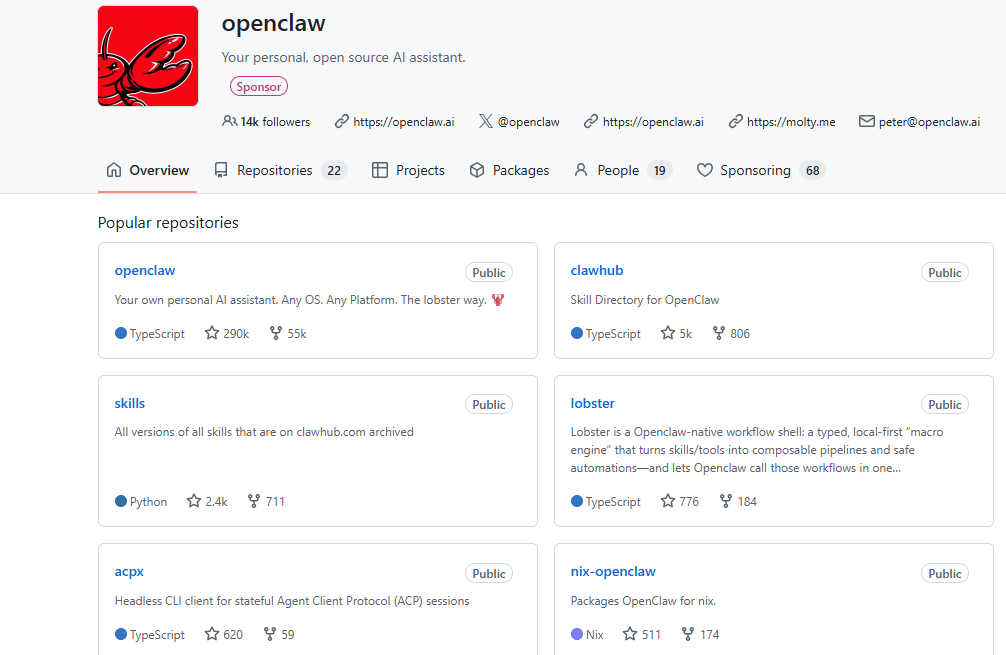The image size is (1006, 655).
Task: Click the Projects grid icon
Action: pos(380,170)
